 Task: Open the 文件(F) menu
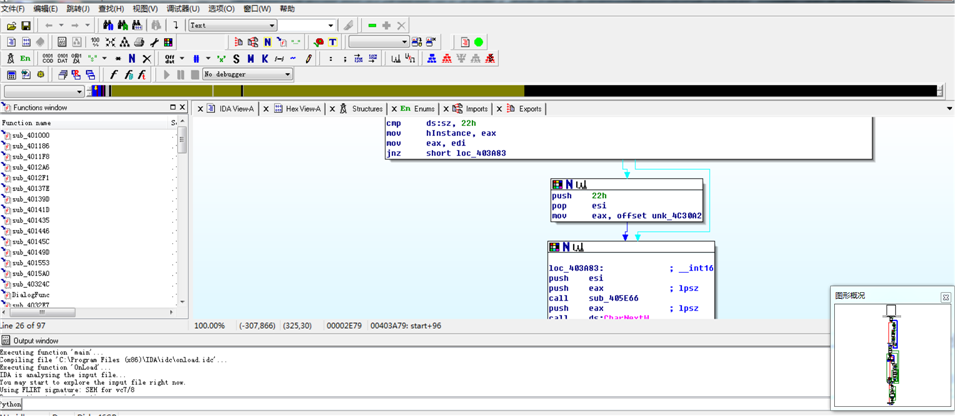pos(13,9)
